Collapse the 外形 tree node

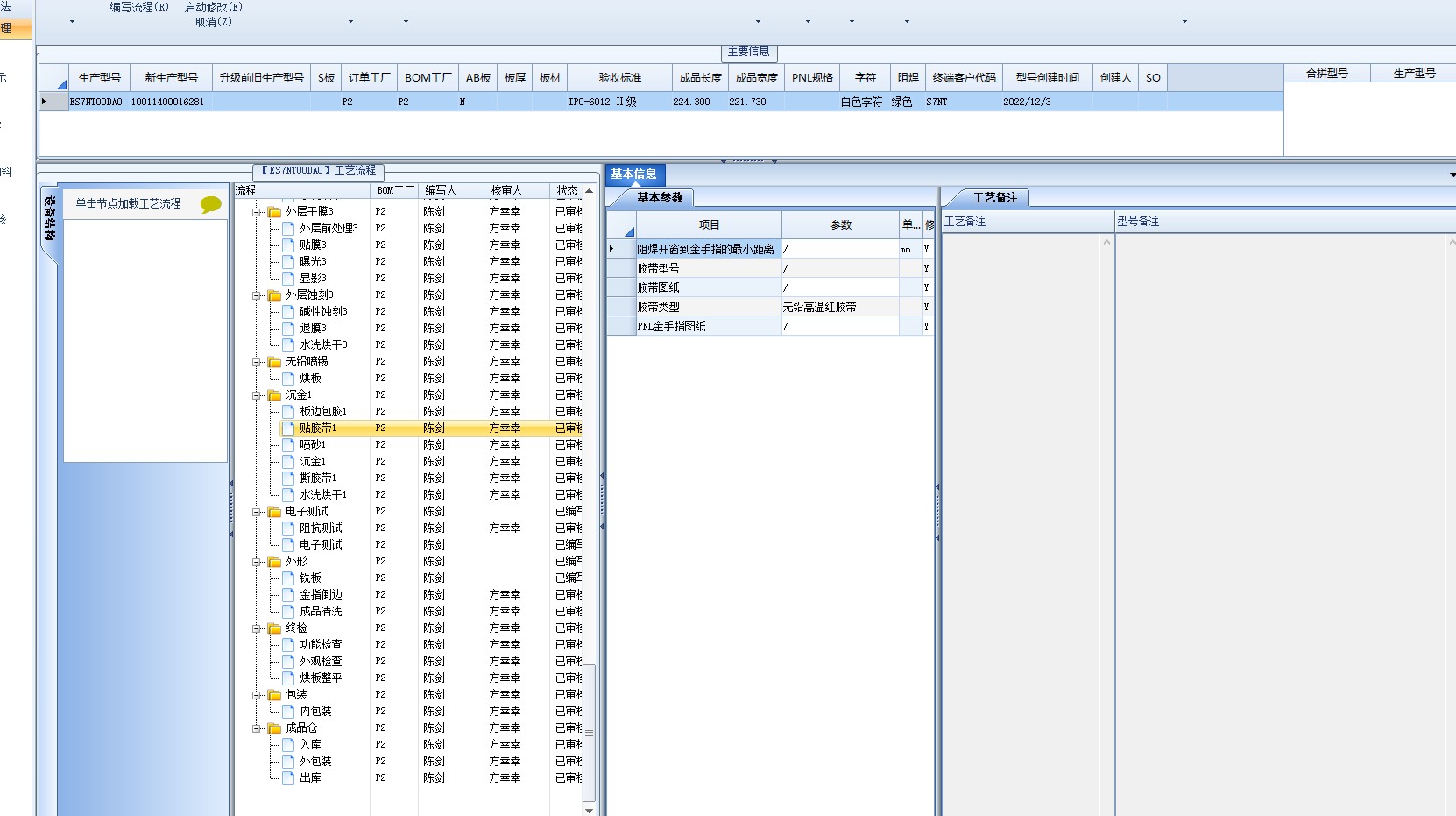coord(258,562)
